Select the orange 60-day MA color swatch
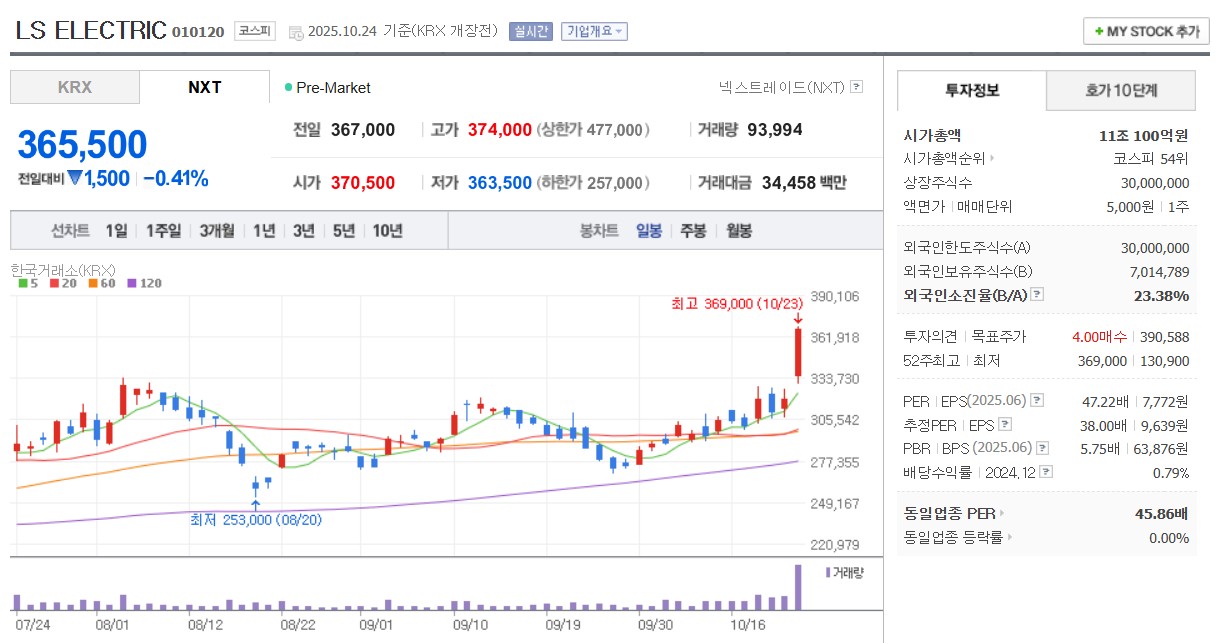The width and height of the screenshot is (1222, 643). (x=92, y=284)
